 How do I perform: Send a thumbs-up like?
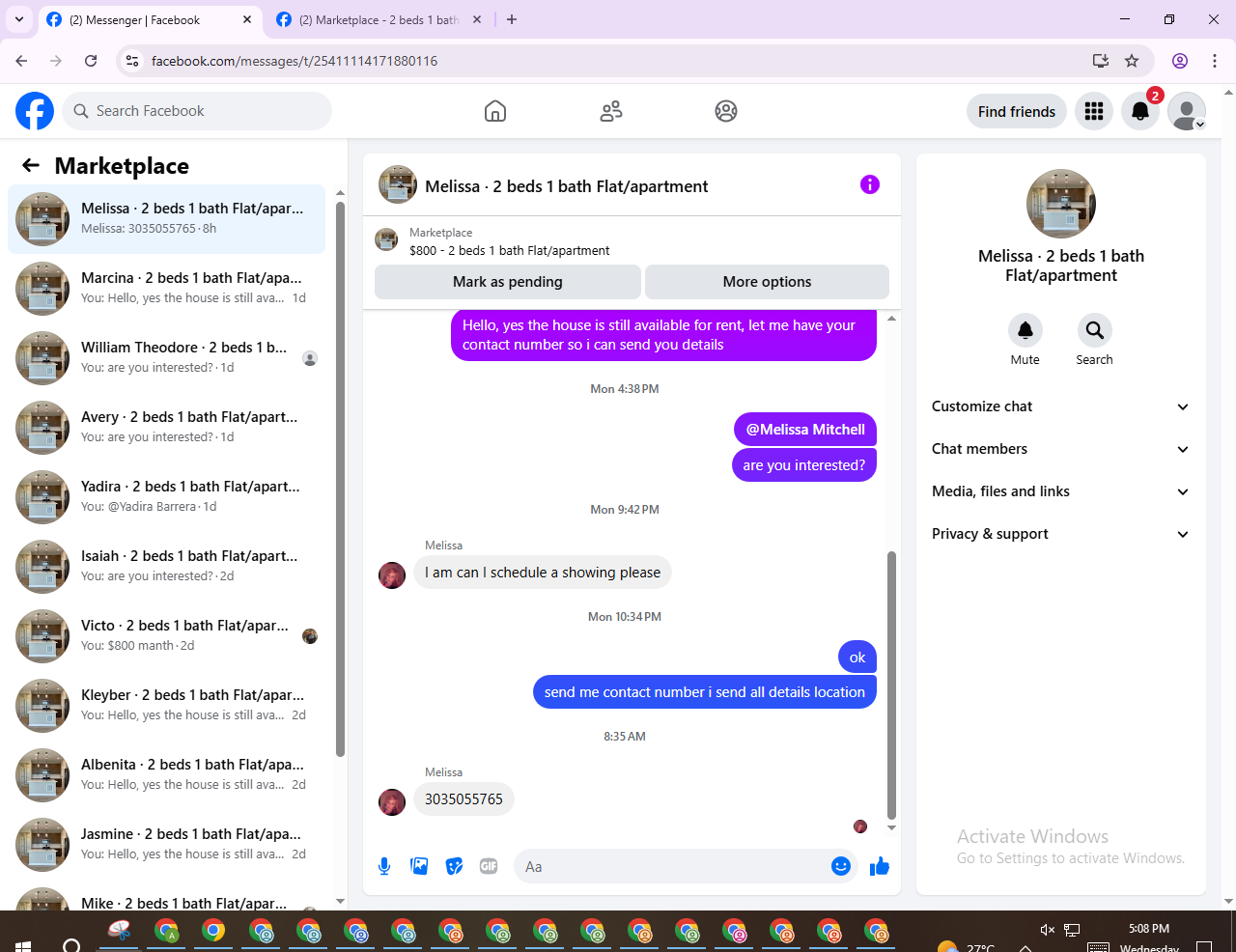(880, 866)
